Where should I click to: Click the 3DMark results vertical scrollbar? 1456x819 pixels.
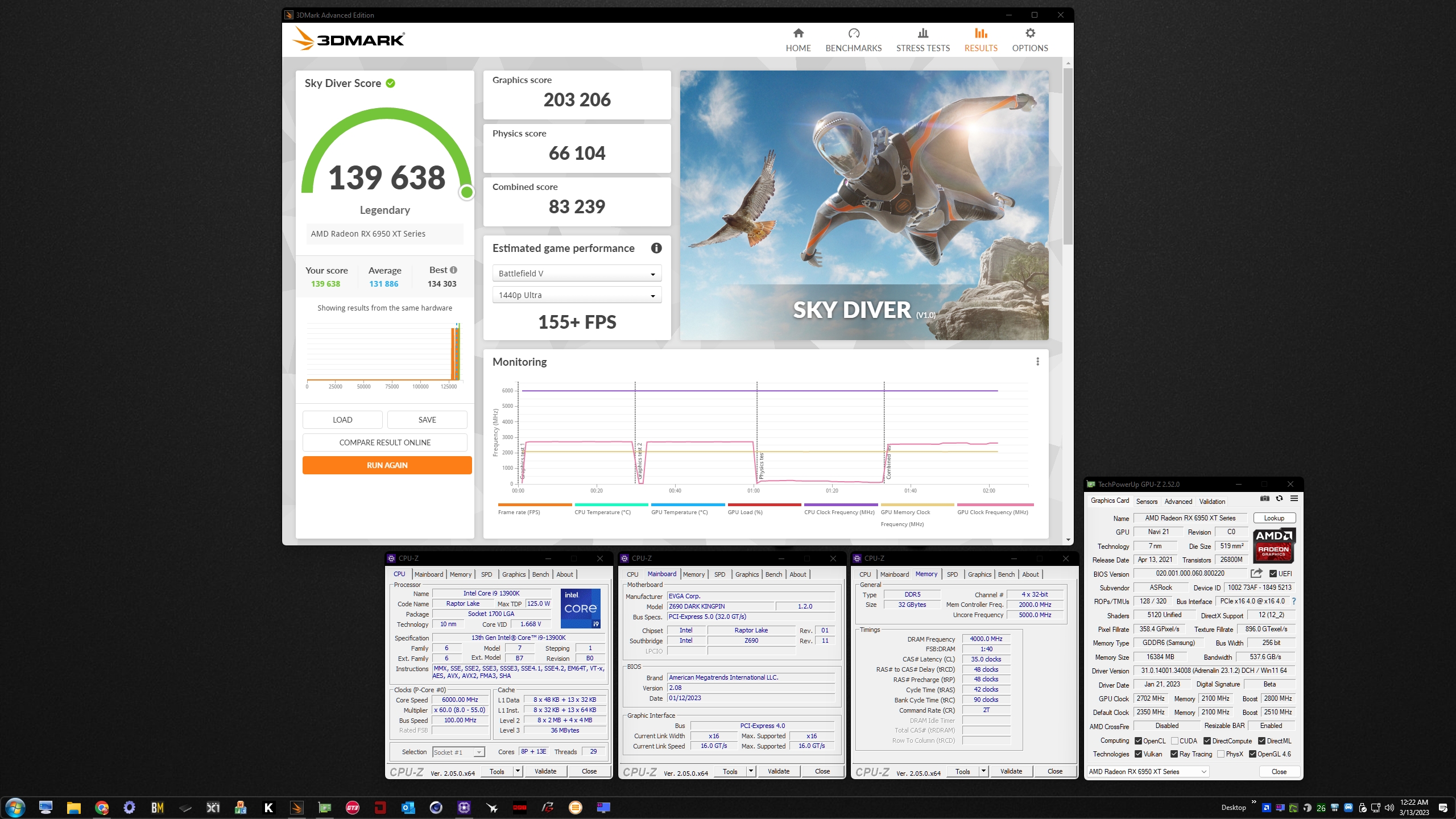pos(1068,156)
